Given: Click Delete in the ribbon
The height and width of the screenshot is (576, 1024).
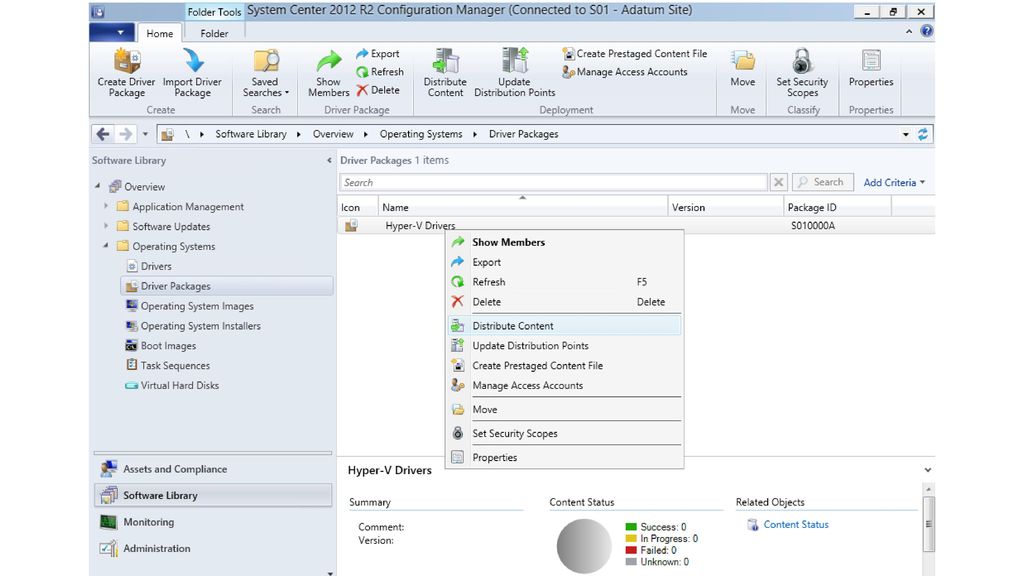Looking at the screenshot, I should point(378,90).
